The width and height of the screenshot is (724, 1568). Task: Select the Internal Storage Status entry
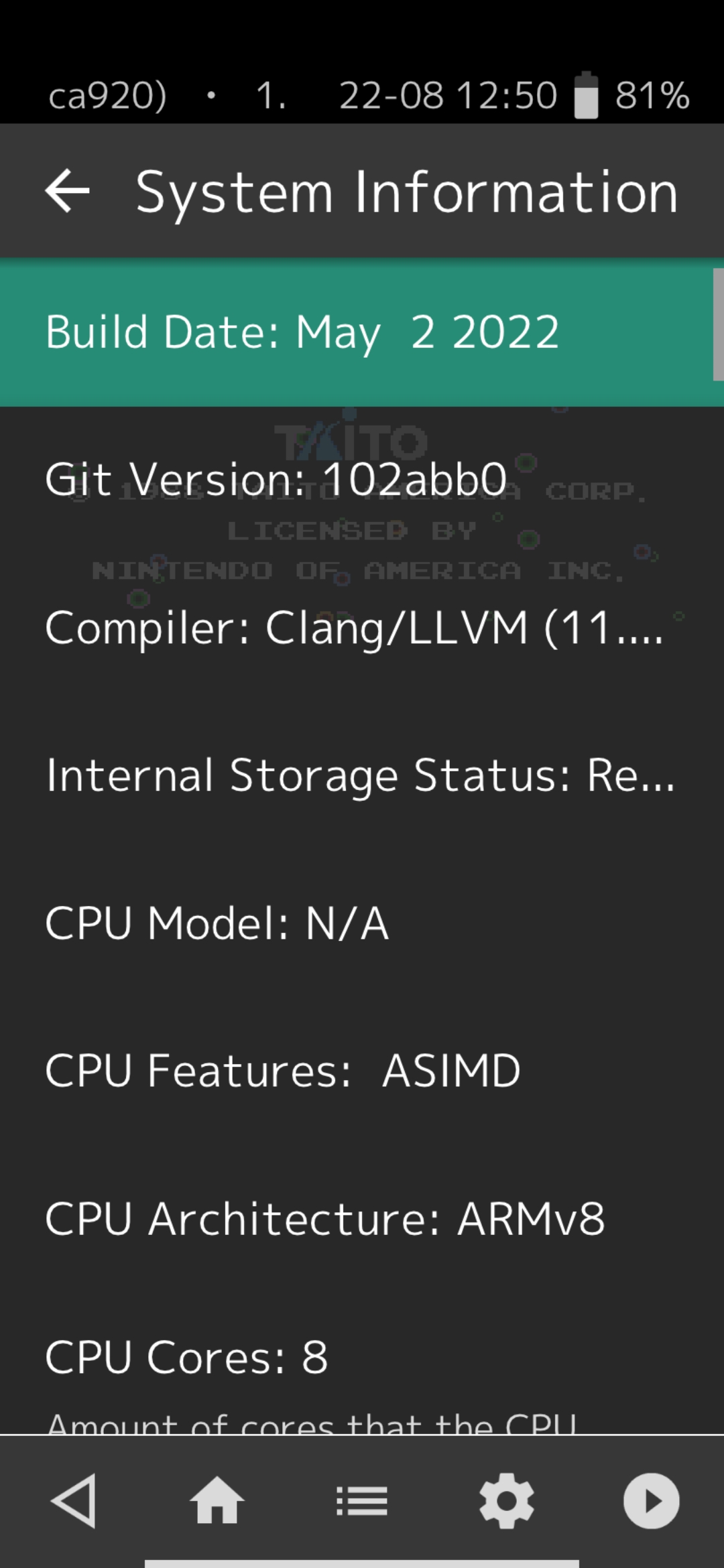362,775
